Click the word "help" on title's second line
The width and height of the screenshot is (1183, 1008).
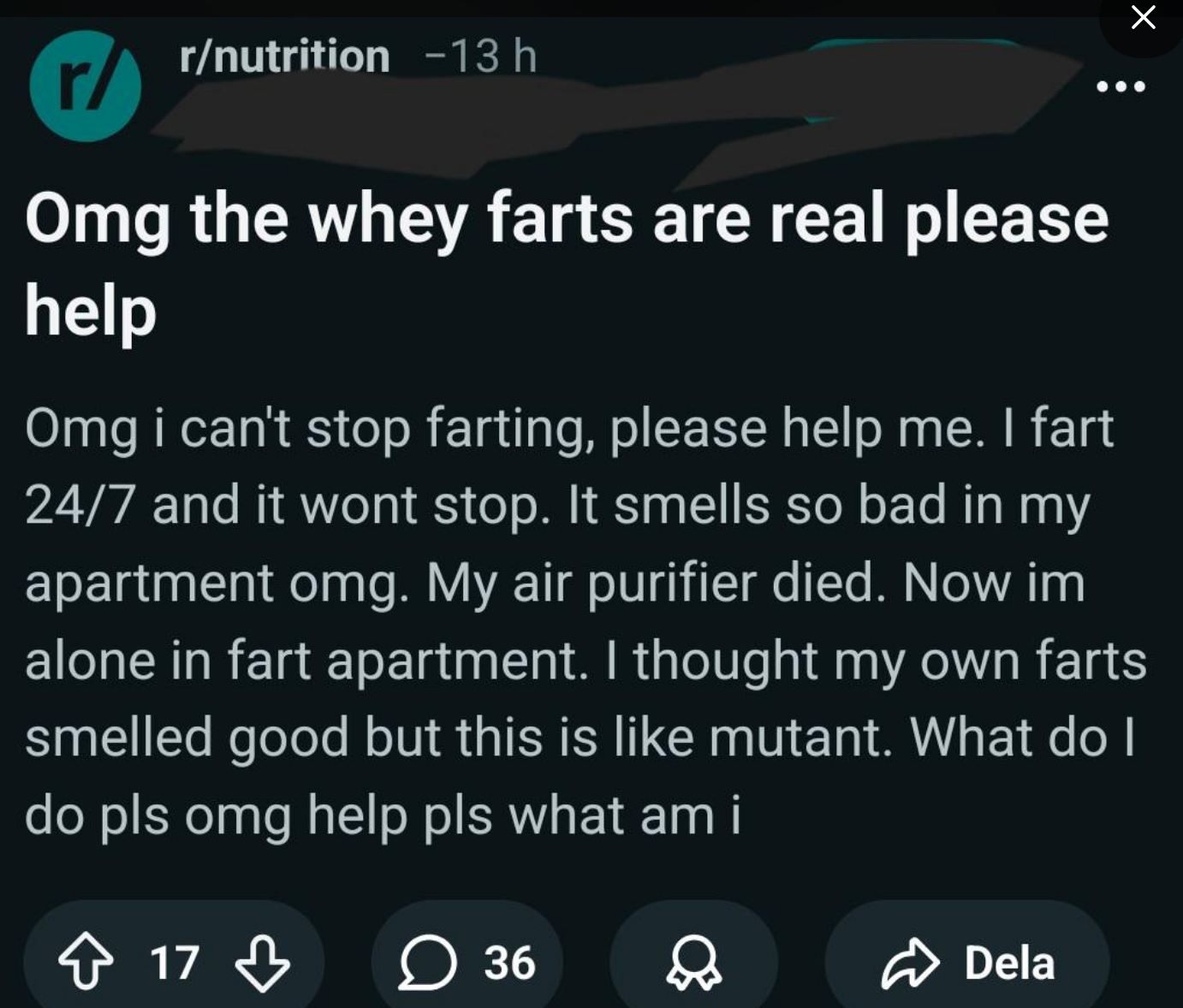click(91, 310)
